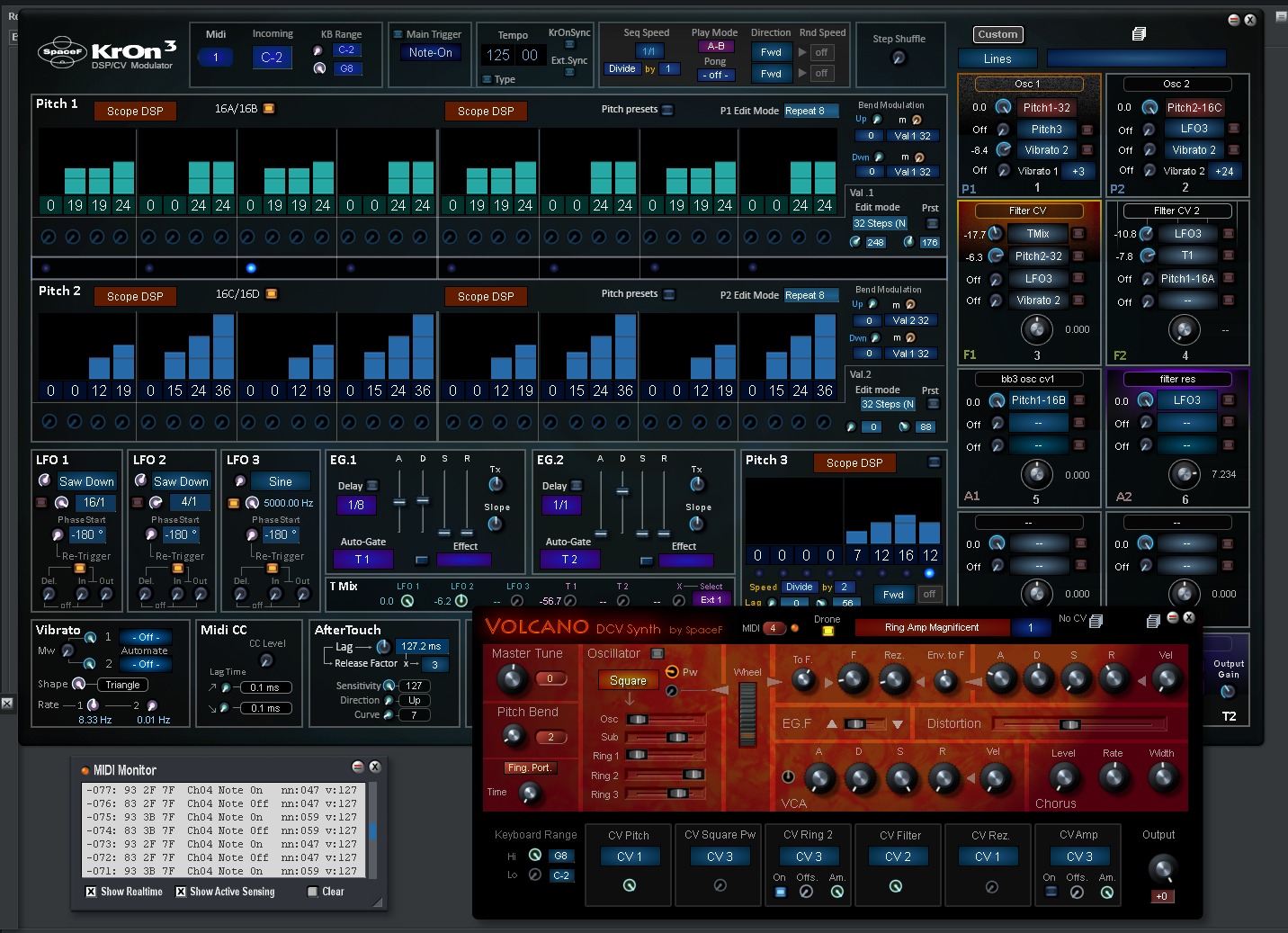
Task: Open the KrOn preset pages icon
Action: pyautogui.click(x=1139, y=34)
